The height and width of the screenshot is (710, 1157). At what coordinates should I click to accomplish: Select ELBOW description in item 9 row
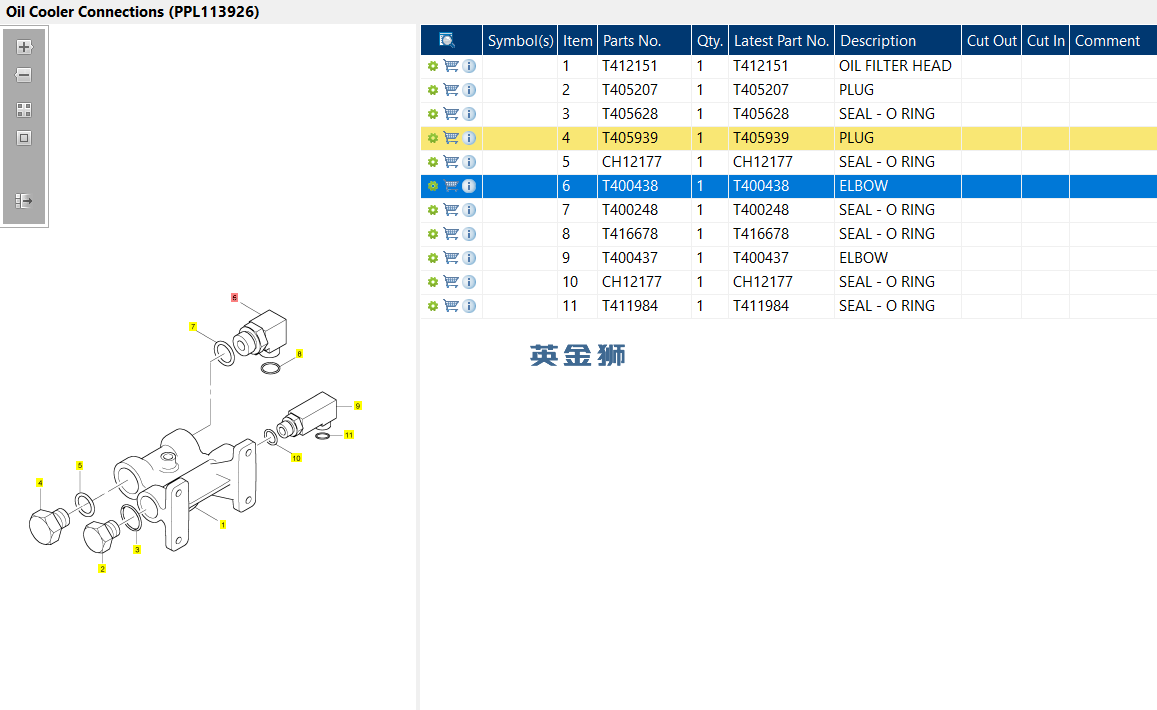863,258
